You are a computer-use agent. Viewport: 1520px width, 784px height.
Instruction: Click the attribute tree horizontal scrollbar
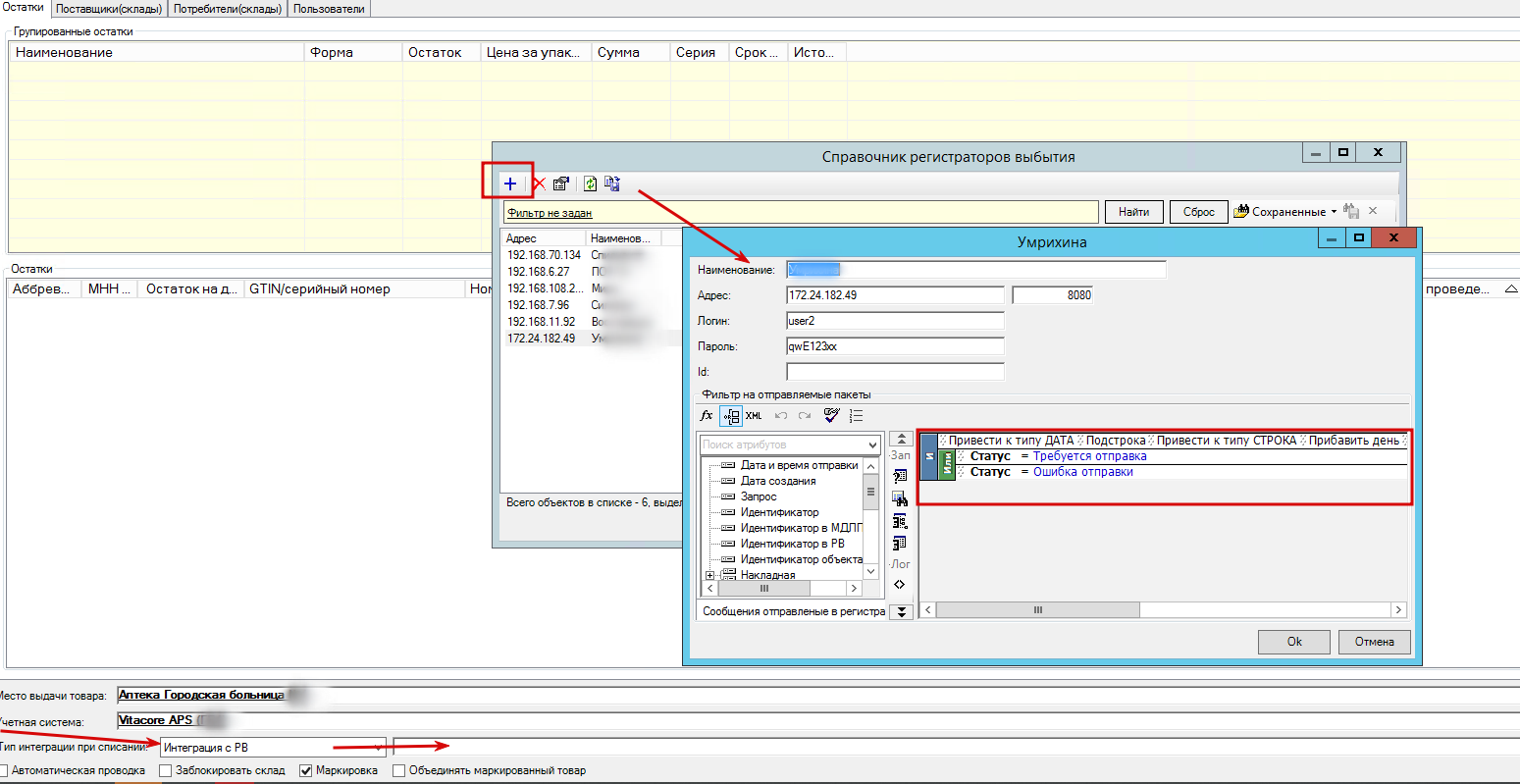pyautogui.click(x=780, y=589)
